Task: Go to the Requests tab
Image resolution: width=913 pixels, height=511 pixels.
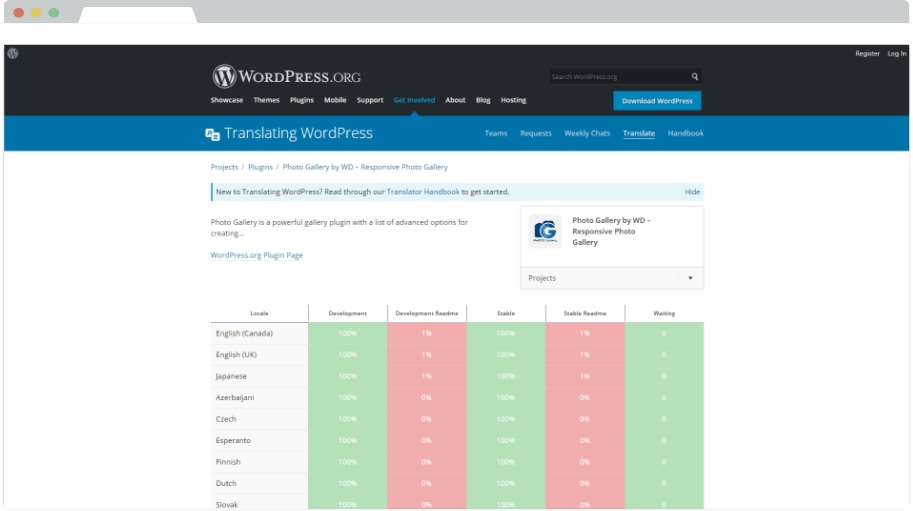Action: pyautogui.click(x=536, y=133)
